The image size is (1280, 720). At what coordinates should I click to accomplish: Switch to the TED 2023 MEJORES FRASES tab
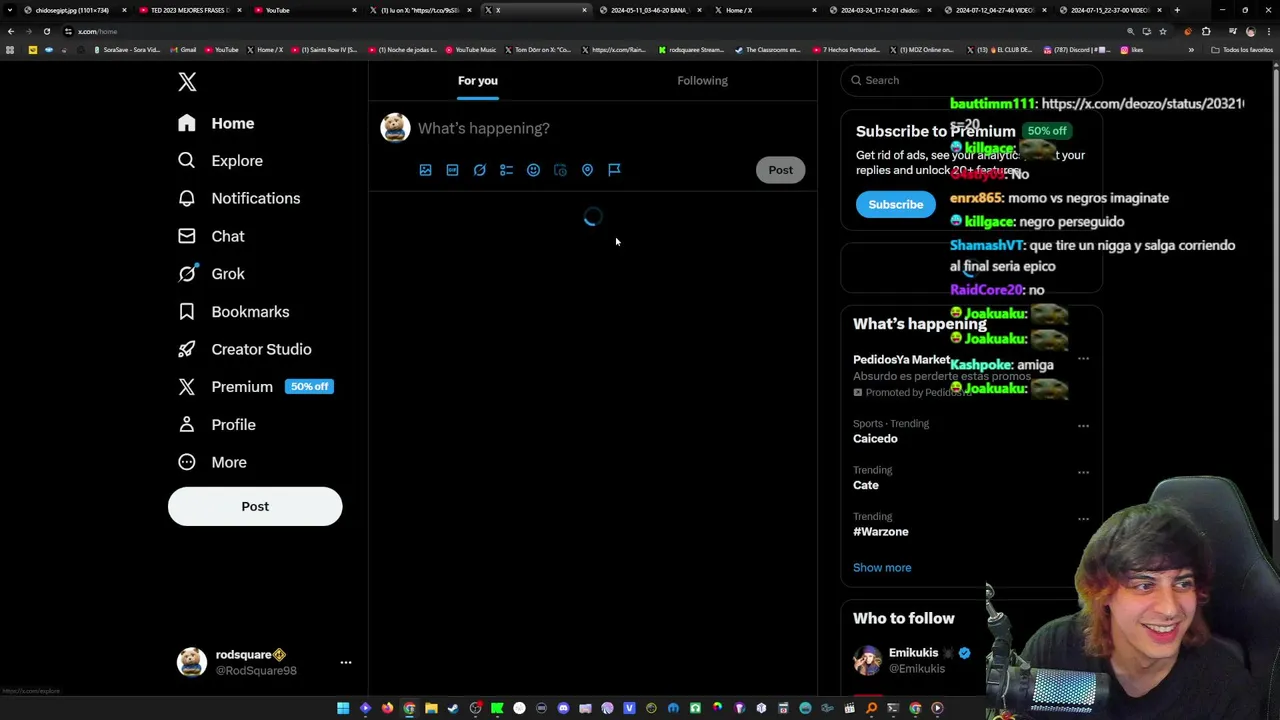coord(189,10)
